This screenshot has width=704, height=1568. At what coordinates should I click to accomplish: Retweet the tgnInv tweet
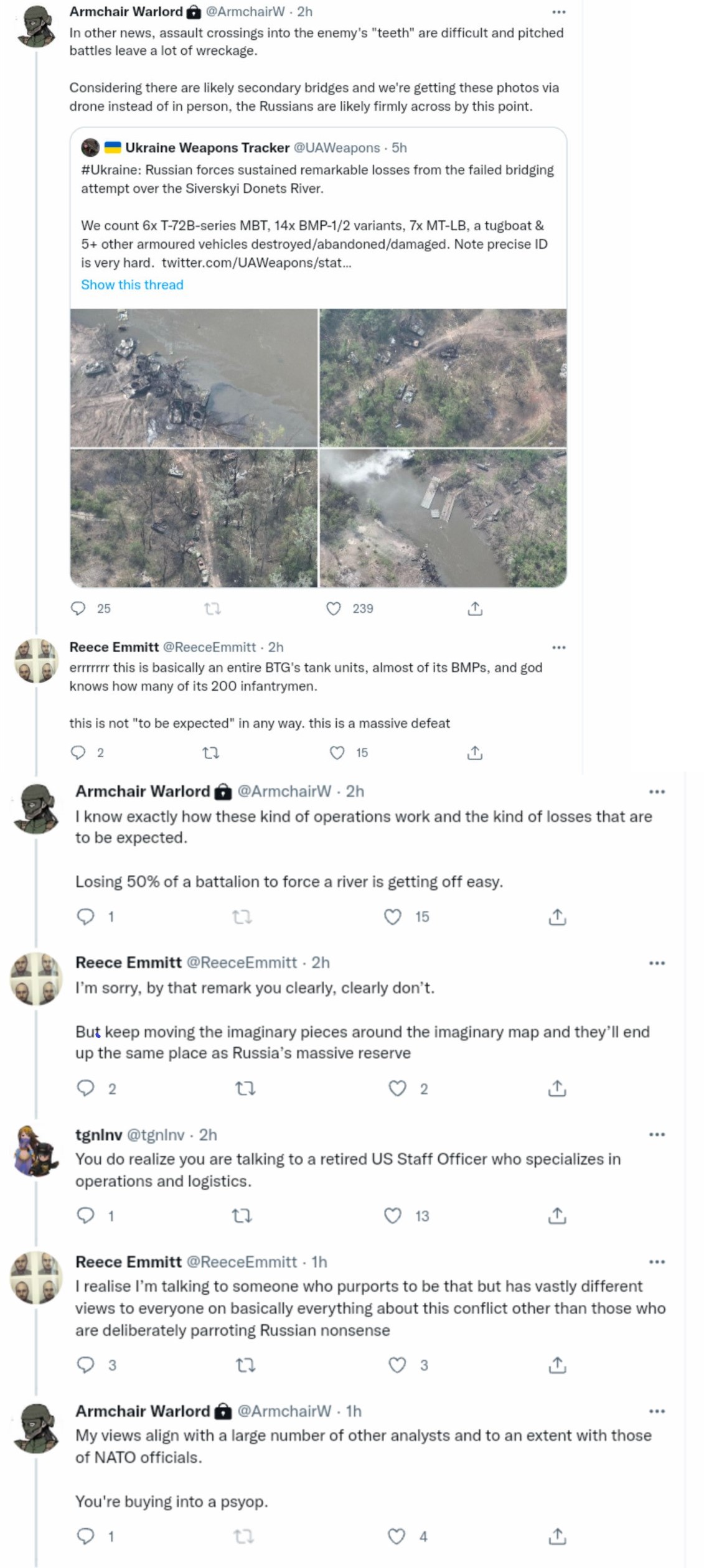point(242,1215)
